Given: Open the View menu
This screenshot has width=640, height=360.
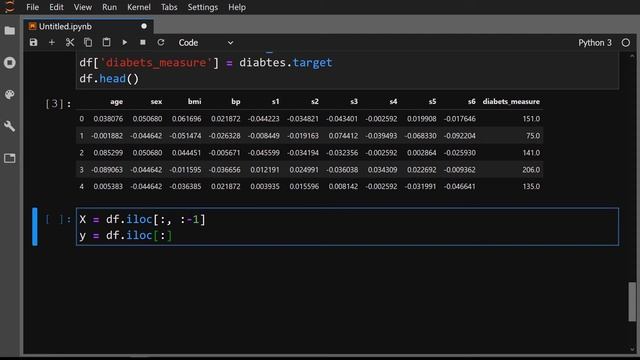Looking at the screenshot, I should click(x=82, y=7).
